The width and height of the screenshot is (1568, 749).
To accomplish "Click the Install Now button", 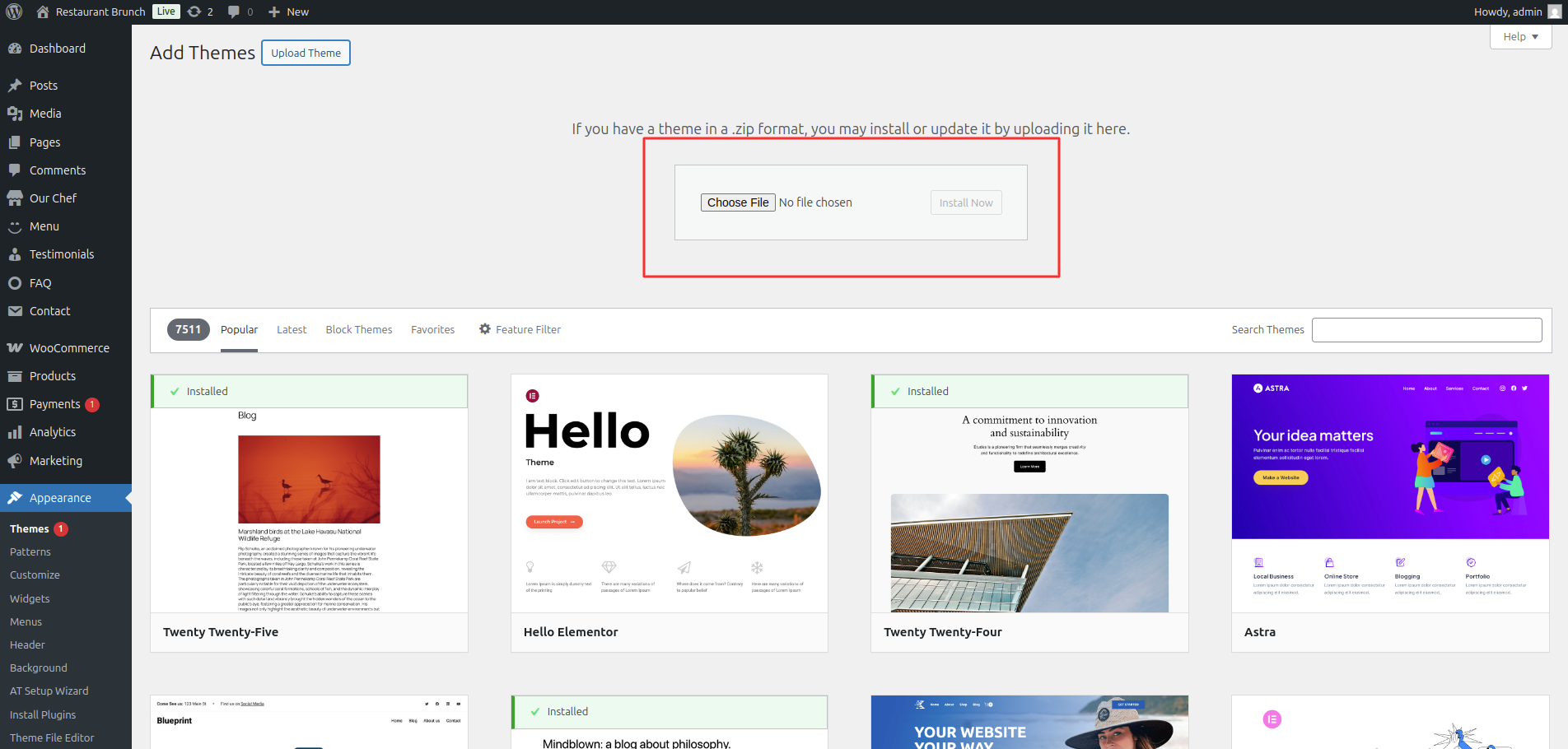I will pyautogui.click(x=966, y=202).
